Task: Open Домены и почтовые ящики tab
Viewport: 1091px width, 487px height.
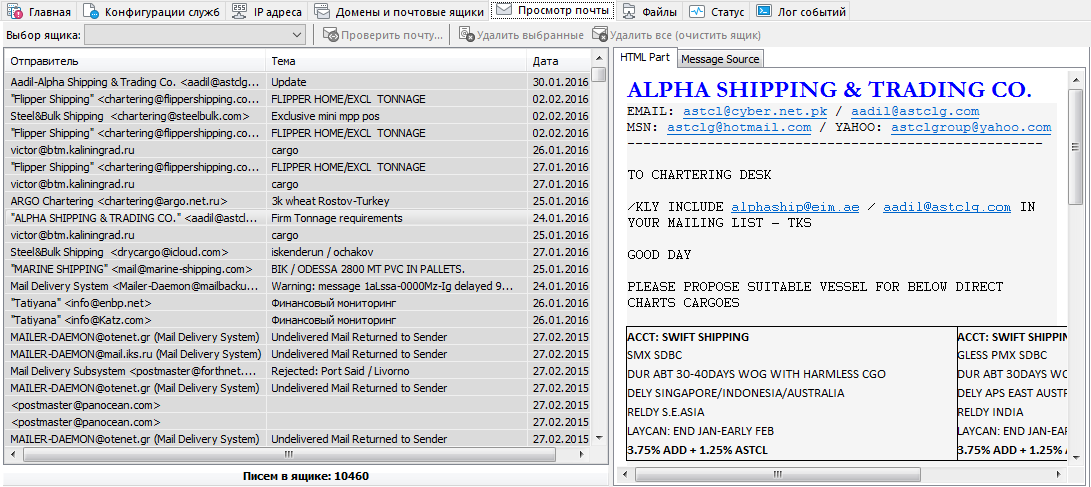Action: click(x=399, y=11)
